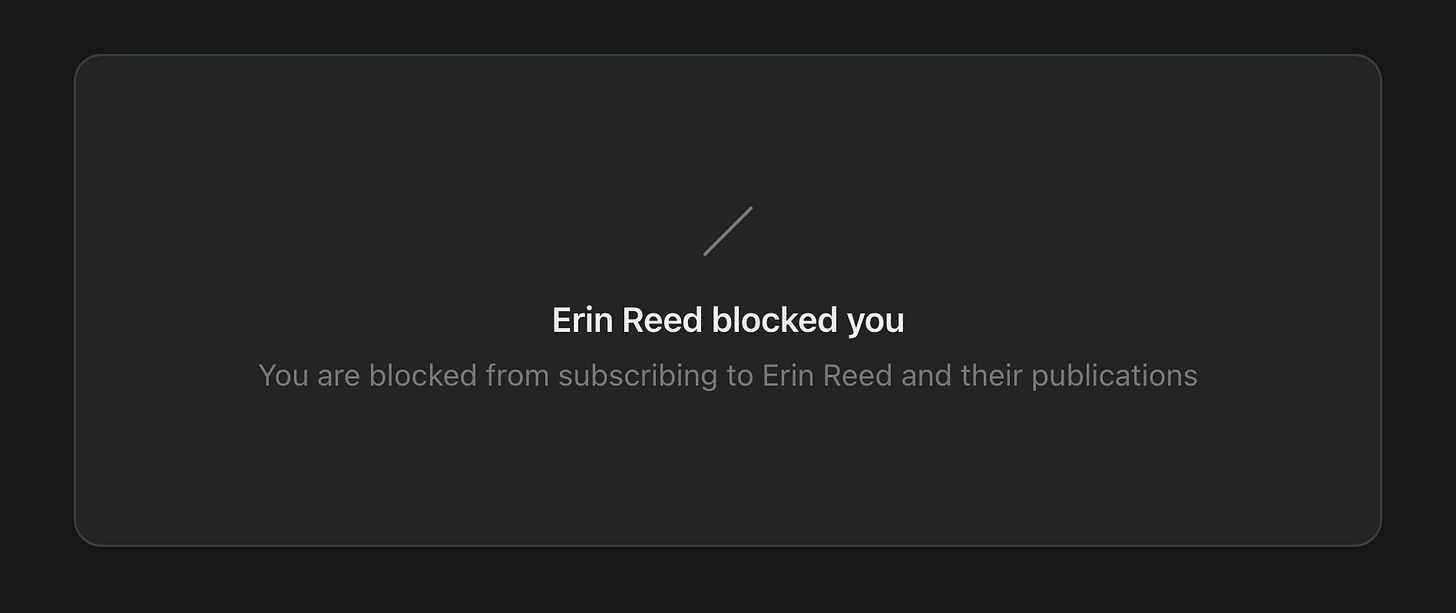Click empty card area above the slash icon
Viewport: 1456px width, 613px height.
tap(728, 130)
